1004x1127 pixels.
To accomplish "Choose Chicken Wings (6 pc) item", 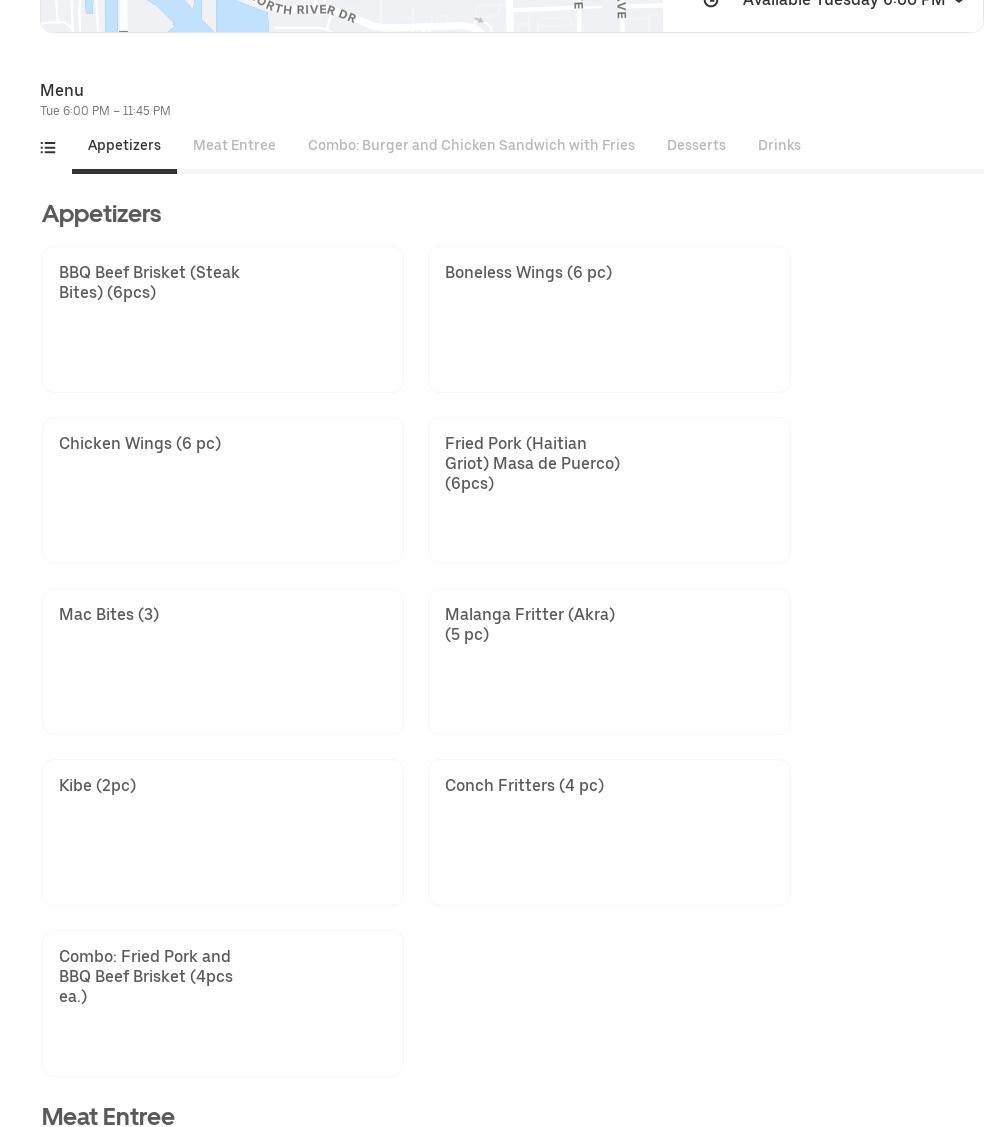I will 222,490.
